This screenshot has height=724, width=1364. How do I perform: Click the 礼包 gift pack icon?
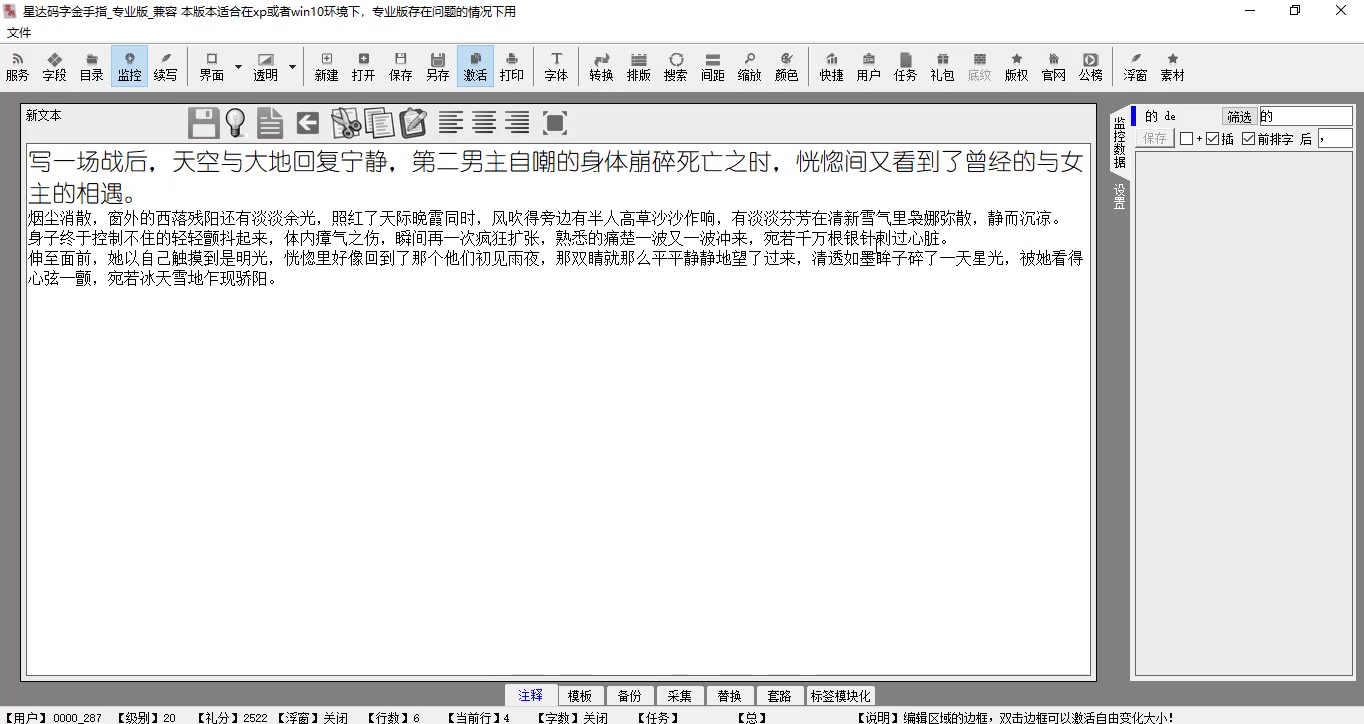pyautogui.click(x=942, y=66)
